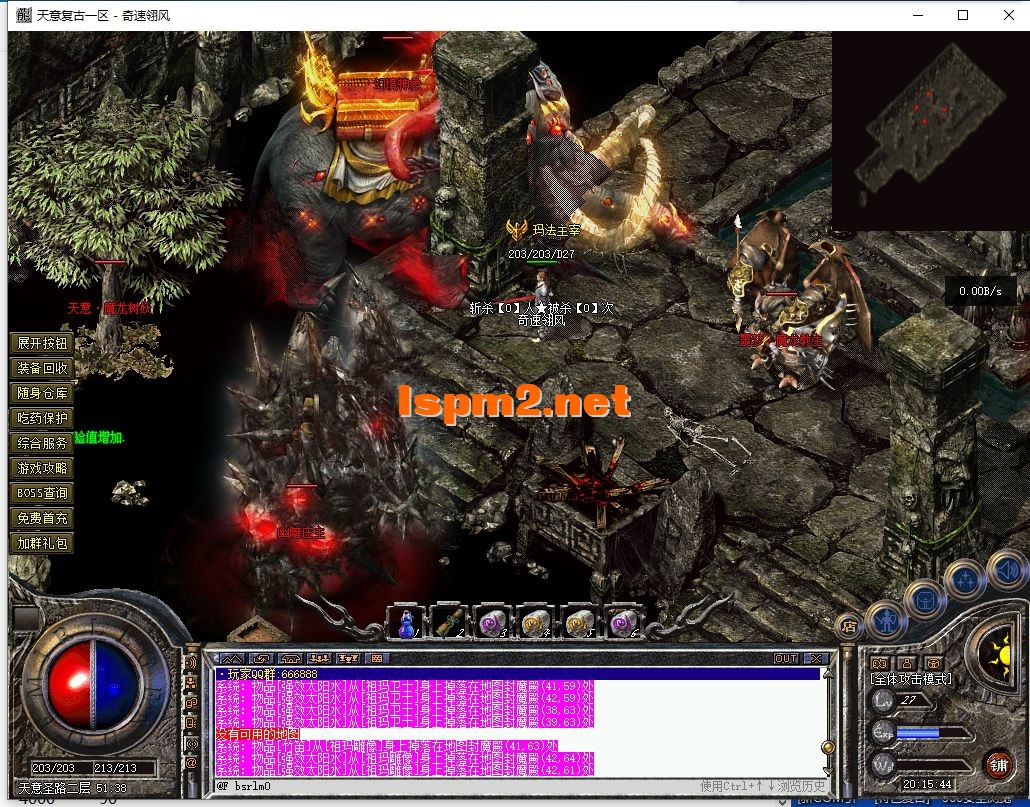The width and height of the screenshot is (1030, 807).
Task: Click the [全体攻击模式] attack mode label
Action: click(x=912, y=680)
